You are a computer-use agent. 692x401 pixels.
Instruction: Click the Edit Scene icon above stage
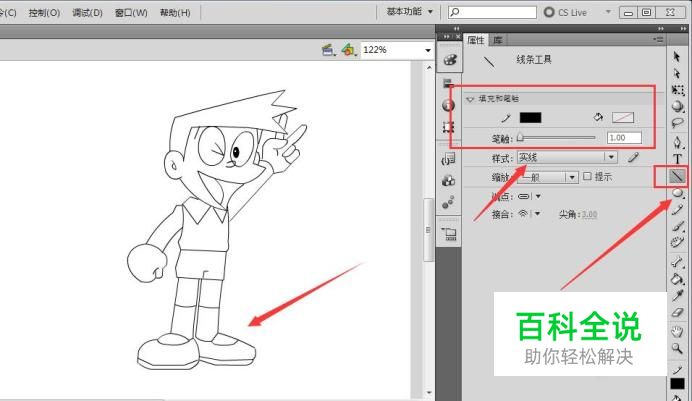pos(328,50)
